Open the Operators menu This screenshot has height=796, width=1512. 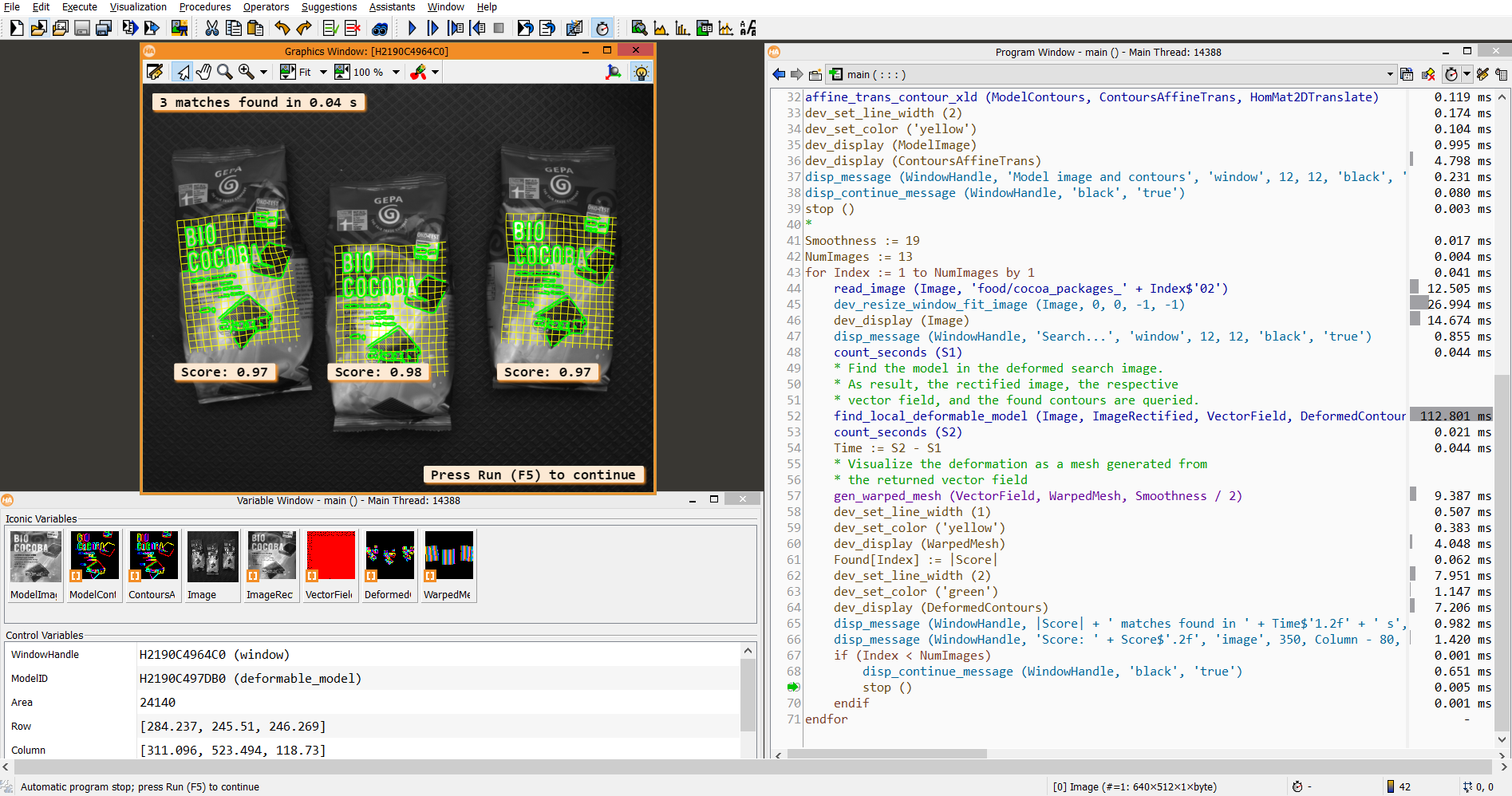tap(266, 7)
